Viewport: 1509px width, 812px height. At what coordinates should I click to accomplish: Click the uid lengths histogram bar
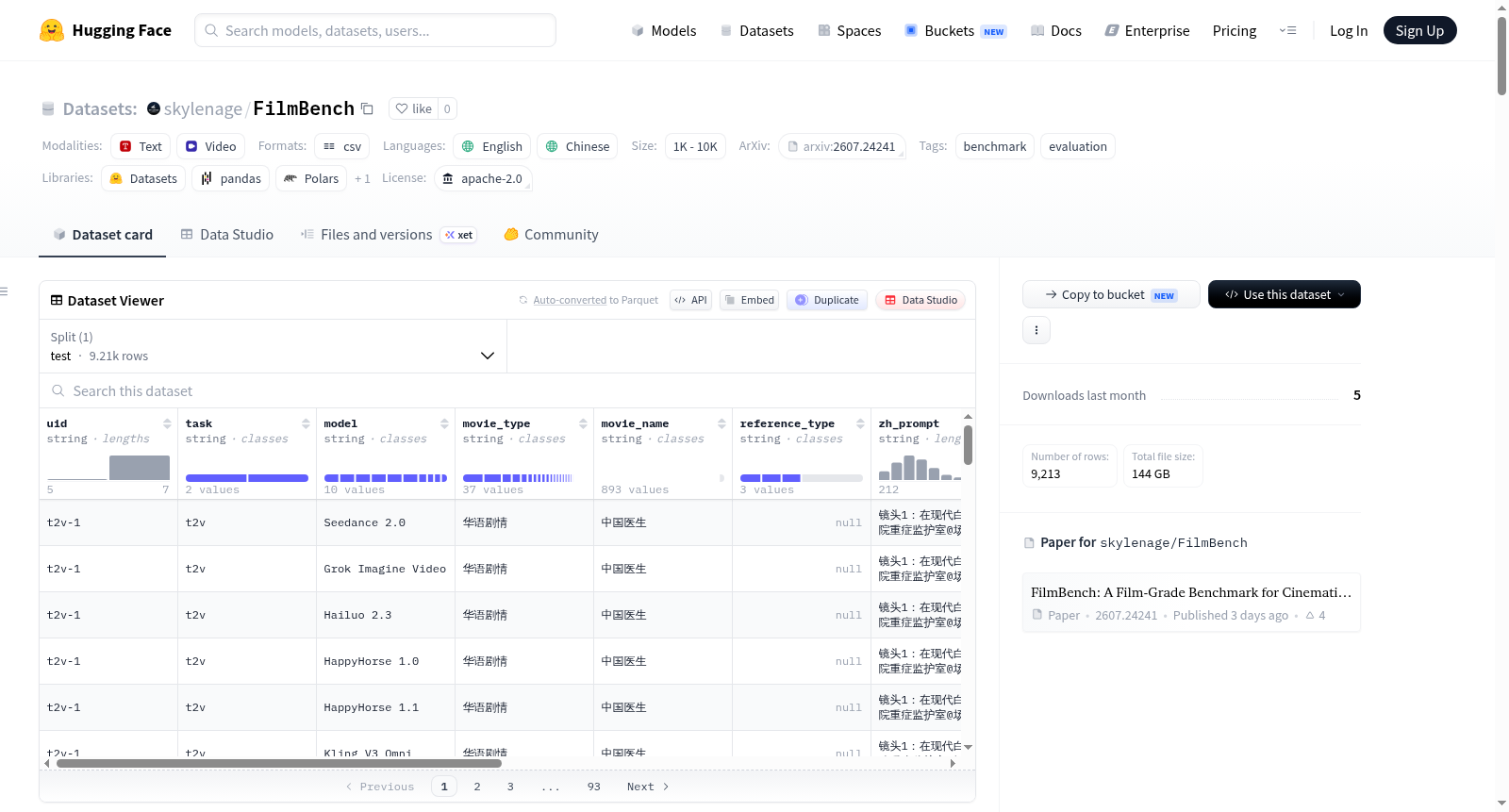click(140, 468)
